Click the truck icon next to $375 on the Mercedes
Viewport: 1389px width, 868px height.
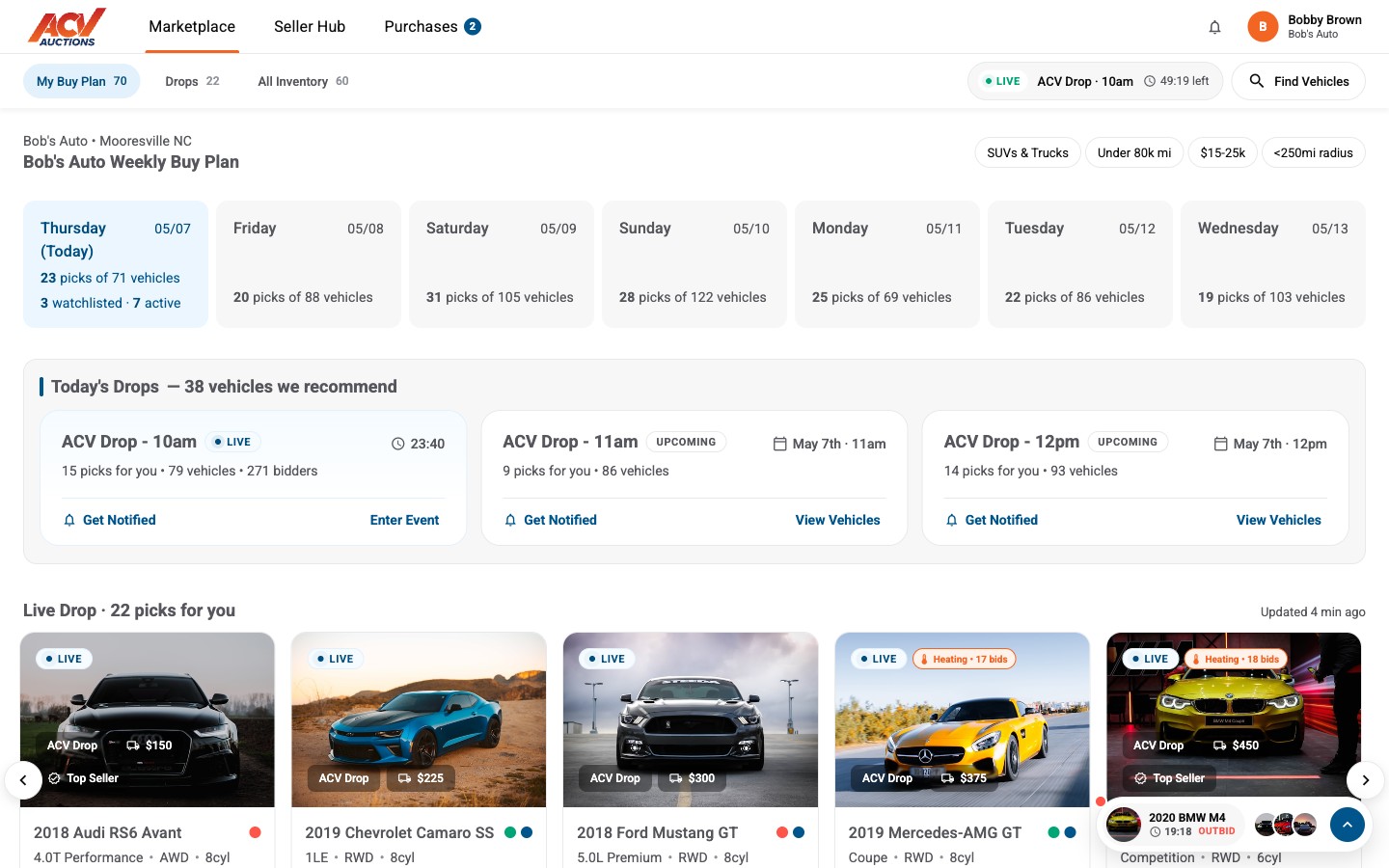[948, 778]
